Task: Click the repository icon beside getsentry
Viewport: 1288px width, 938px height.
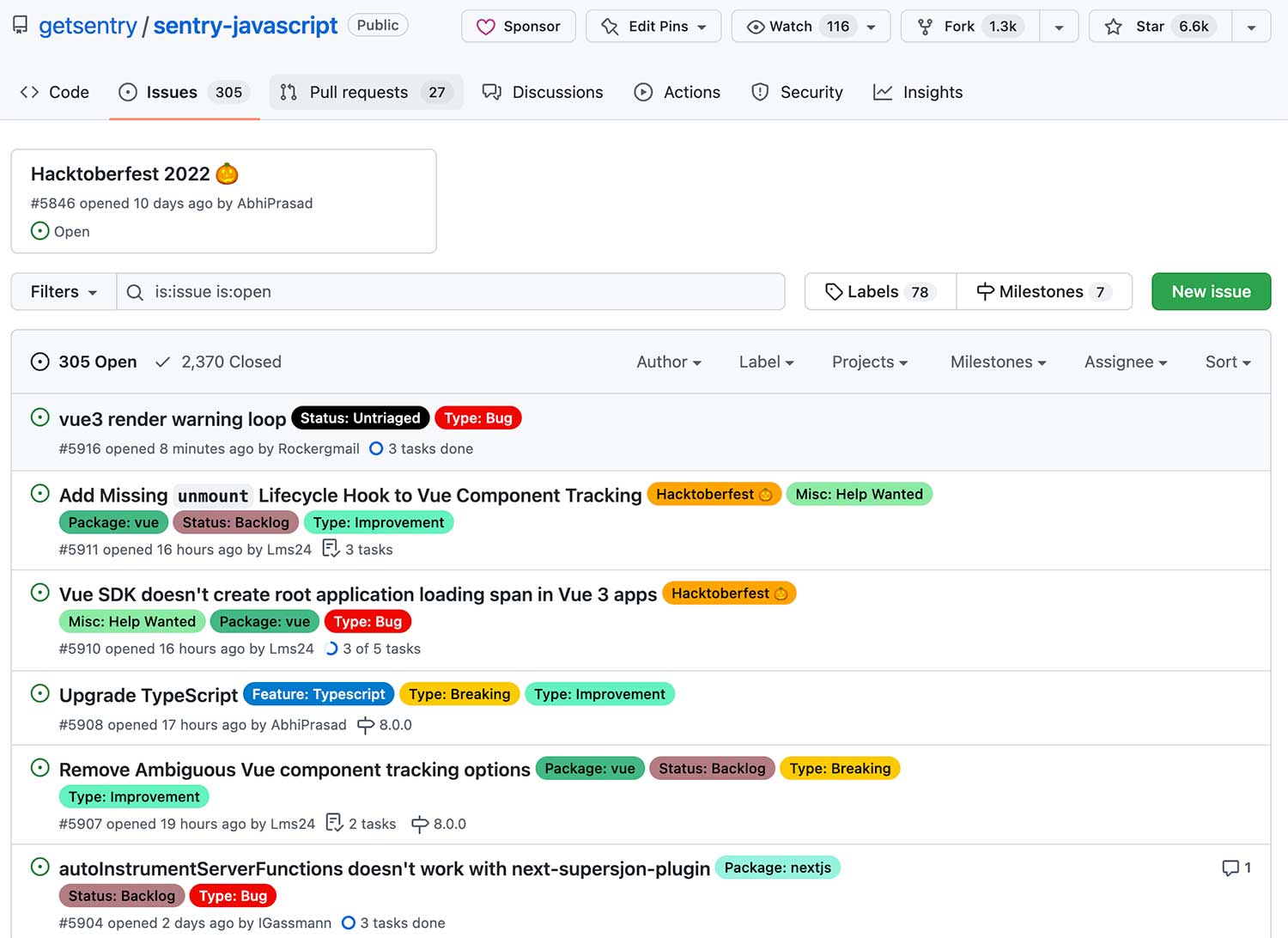Action: 20,25
